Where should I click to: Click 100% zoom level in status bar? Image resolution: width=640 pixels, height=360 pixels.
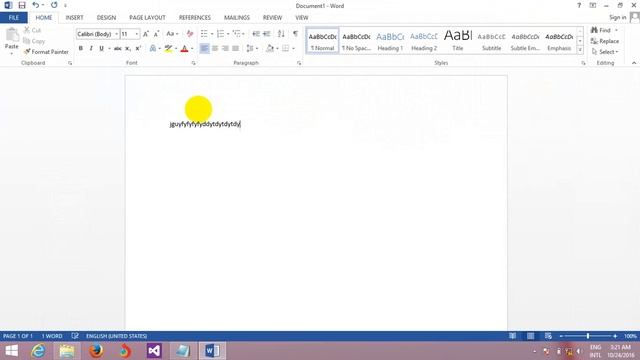click(630, 336)
